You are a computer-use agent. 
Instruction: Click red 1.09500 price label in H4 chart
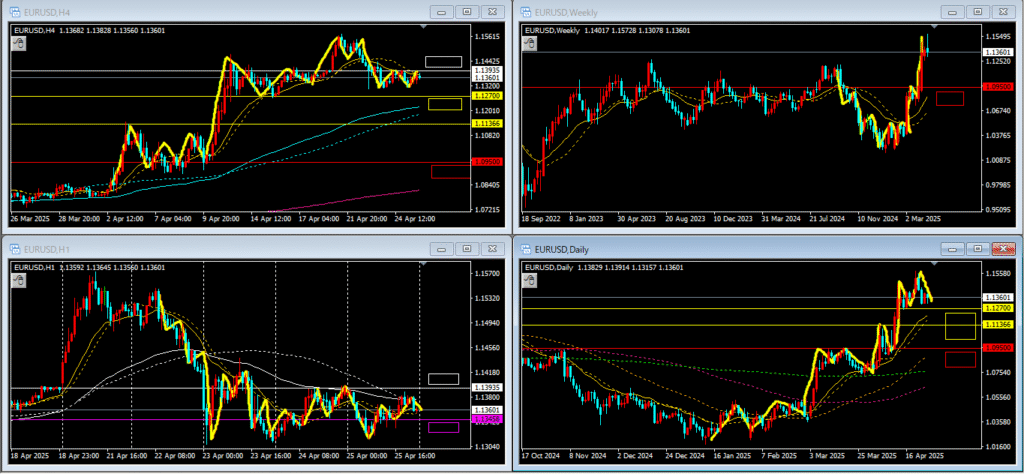pyautogui.click(x=489, y=162)
